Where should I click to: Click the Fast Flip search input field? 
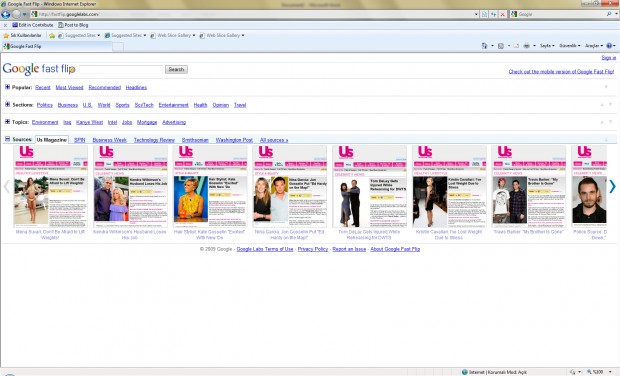[121, 70]
